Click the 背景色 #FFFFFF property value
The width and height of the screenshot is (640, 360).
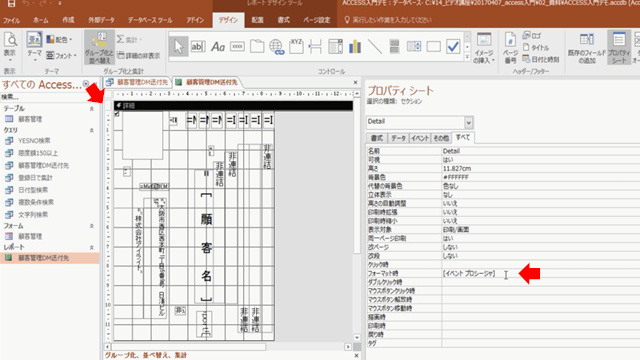click(540, 177)
